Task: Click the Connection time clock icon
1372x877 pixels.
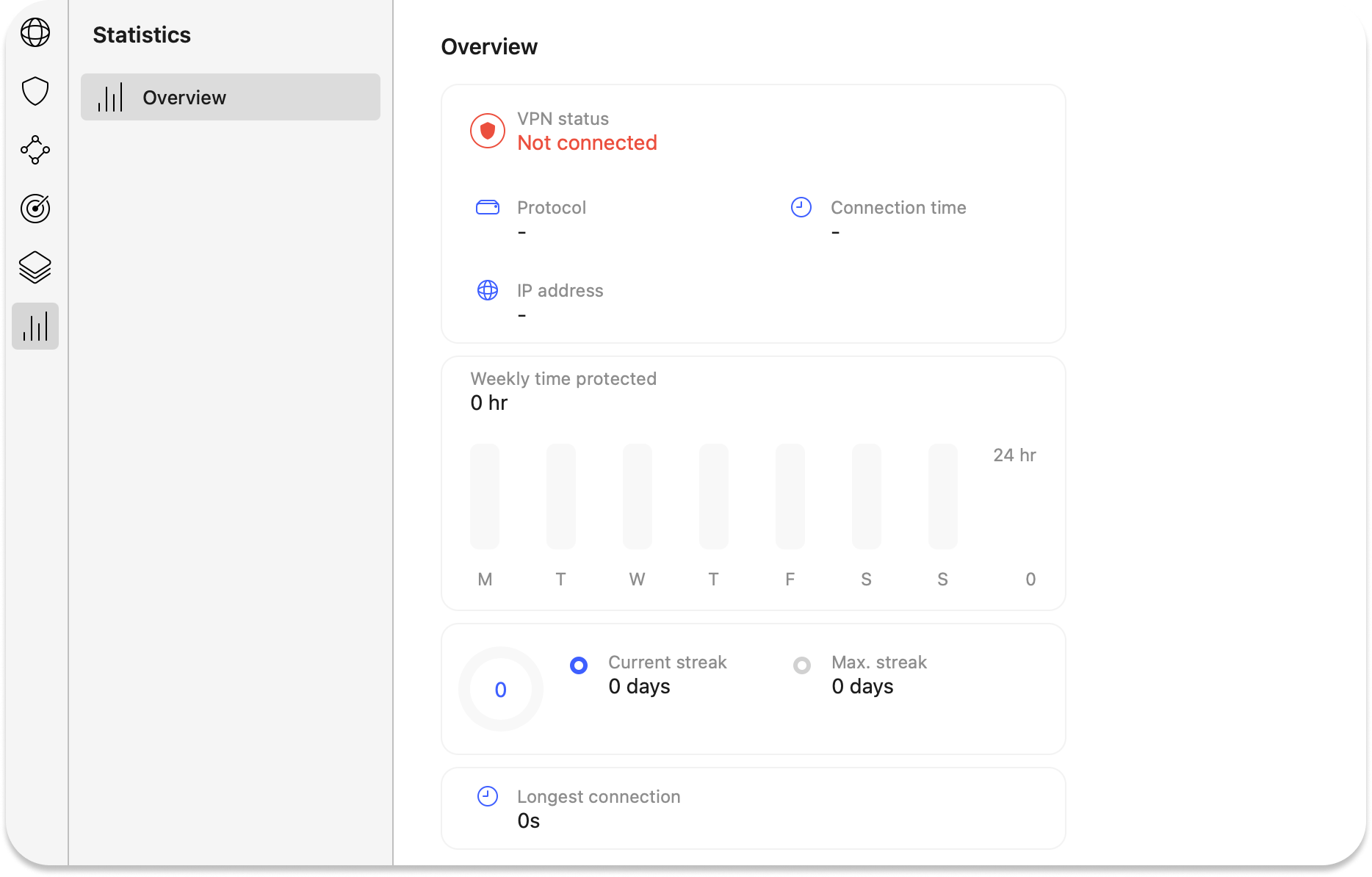Action: [801, 208]
